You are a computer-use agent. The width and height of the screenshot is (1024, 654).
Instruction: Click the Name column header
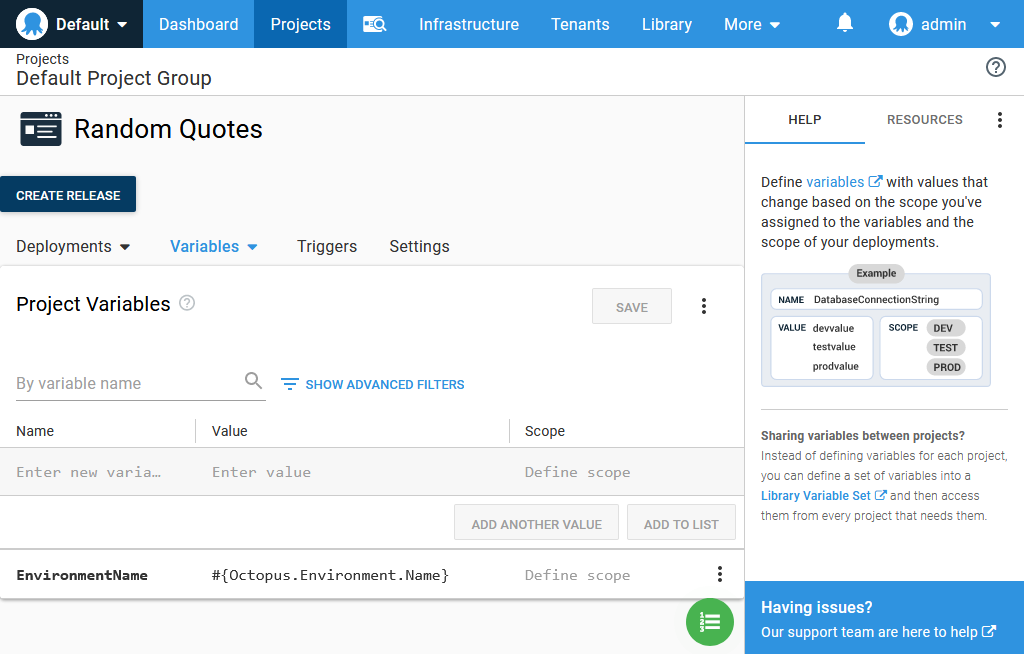coord(35,431)
